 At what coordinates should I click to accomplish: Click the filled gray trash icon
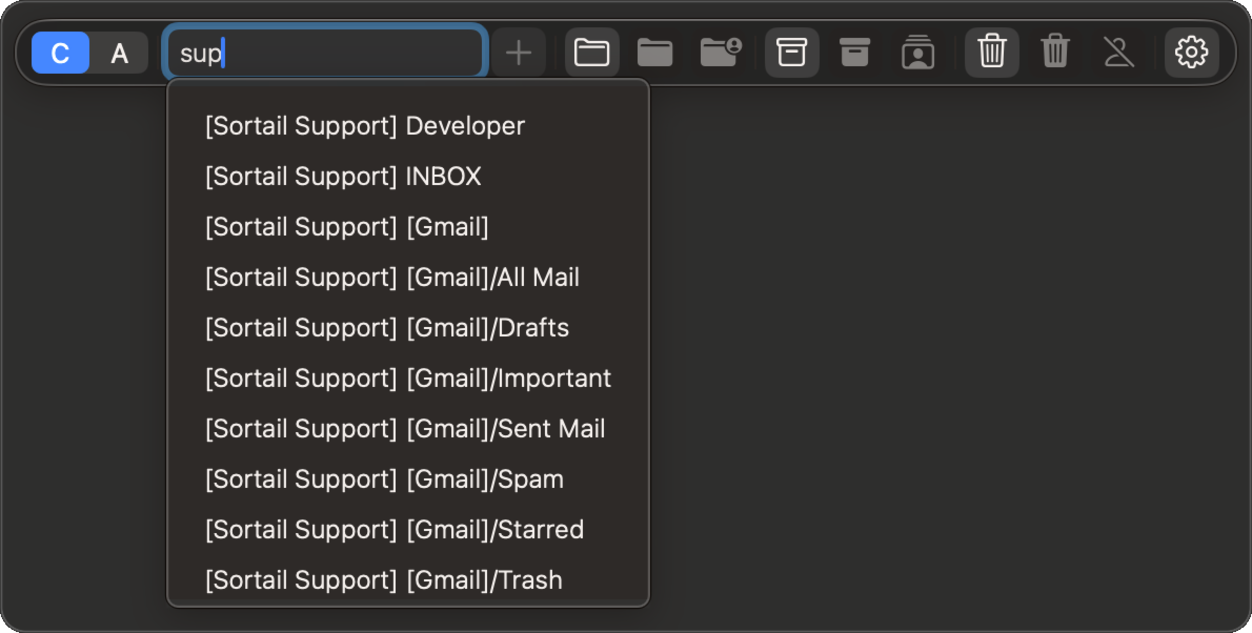(x=1055, y=52)
